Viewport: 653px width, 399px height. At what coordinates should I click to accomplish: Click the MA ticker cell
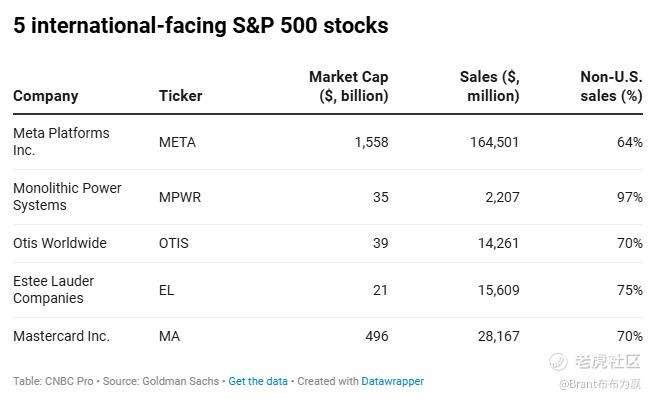pyautogui.click(x=169, y=336)
